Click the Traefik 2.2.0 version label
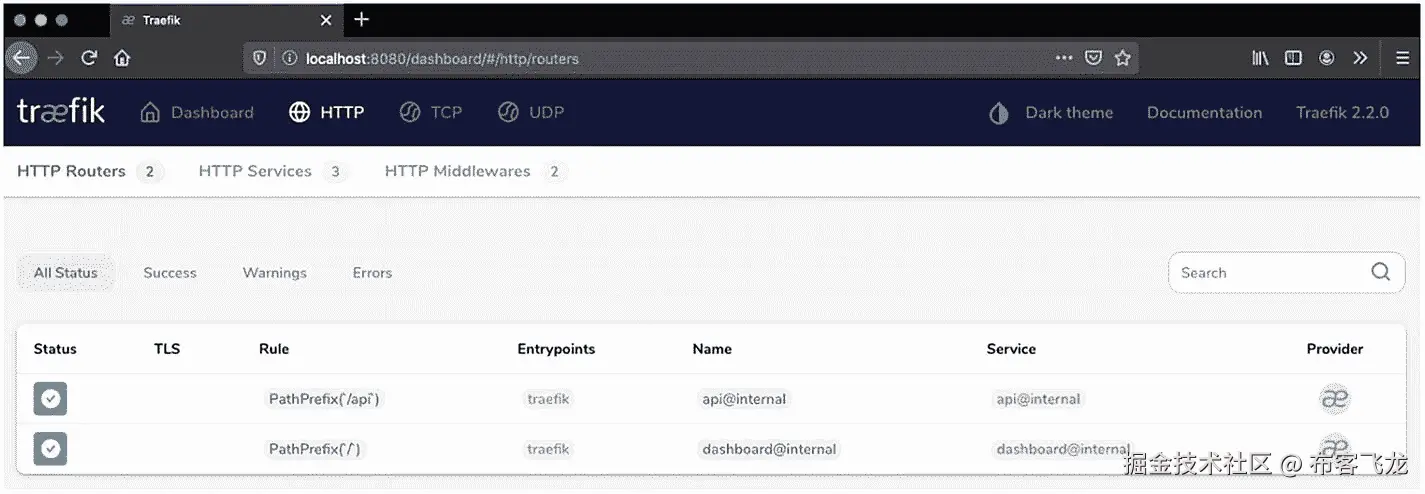 pyautogui.click(x=1342, y=112)
